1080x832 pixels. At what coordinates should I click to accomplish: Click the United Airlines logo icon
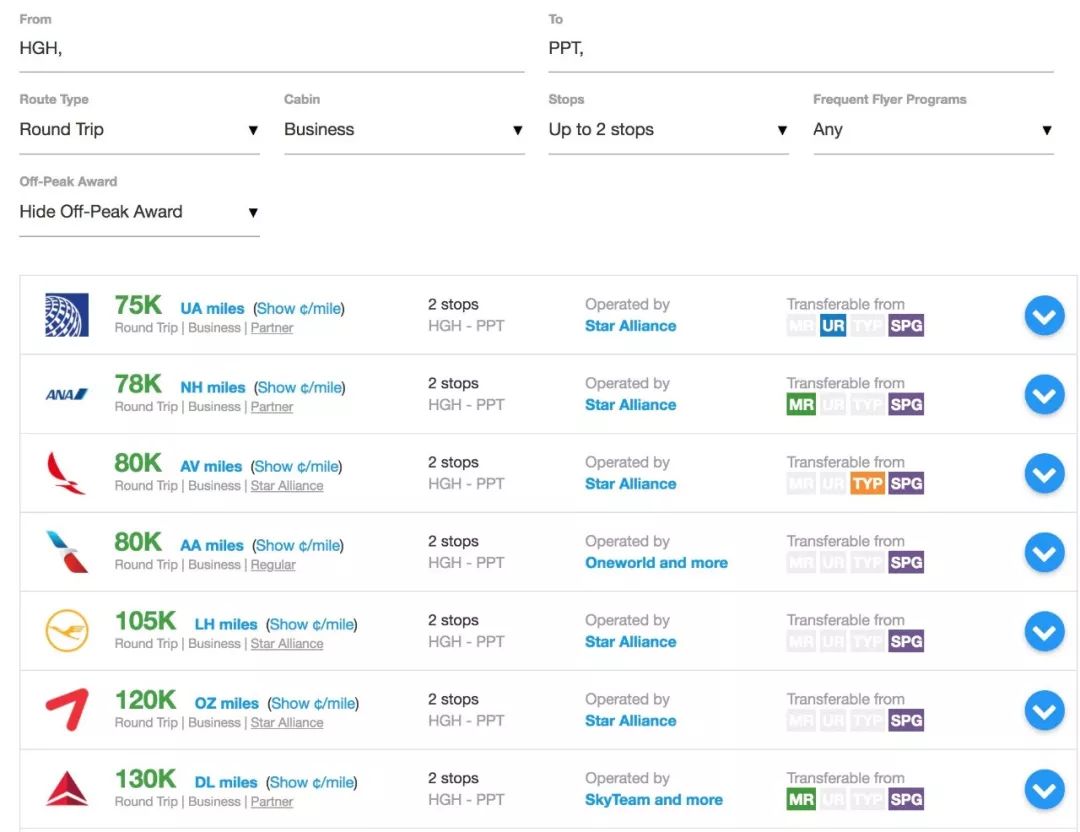[67, 315]
